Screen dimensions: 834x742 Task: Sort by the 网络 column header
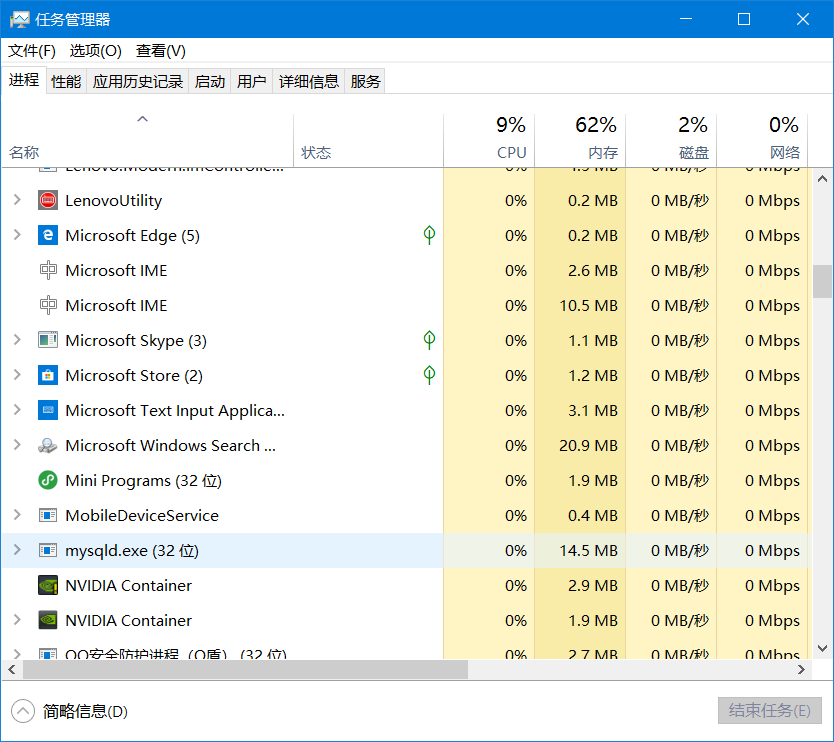pyautogui.click(x=762, y=140)
